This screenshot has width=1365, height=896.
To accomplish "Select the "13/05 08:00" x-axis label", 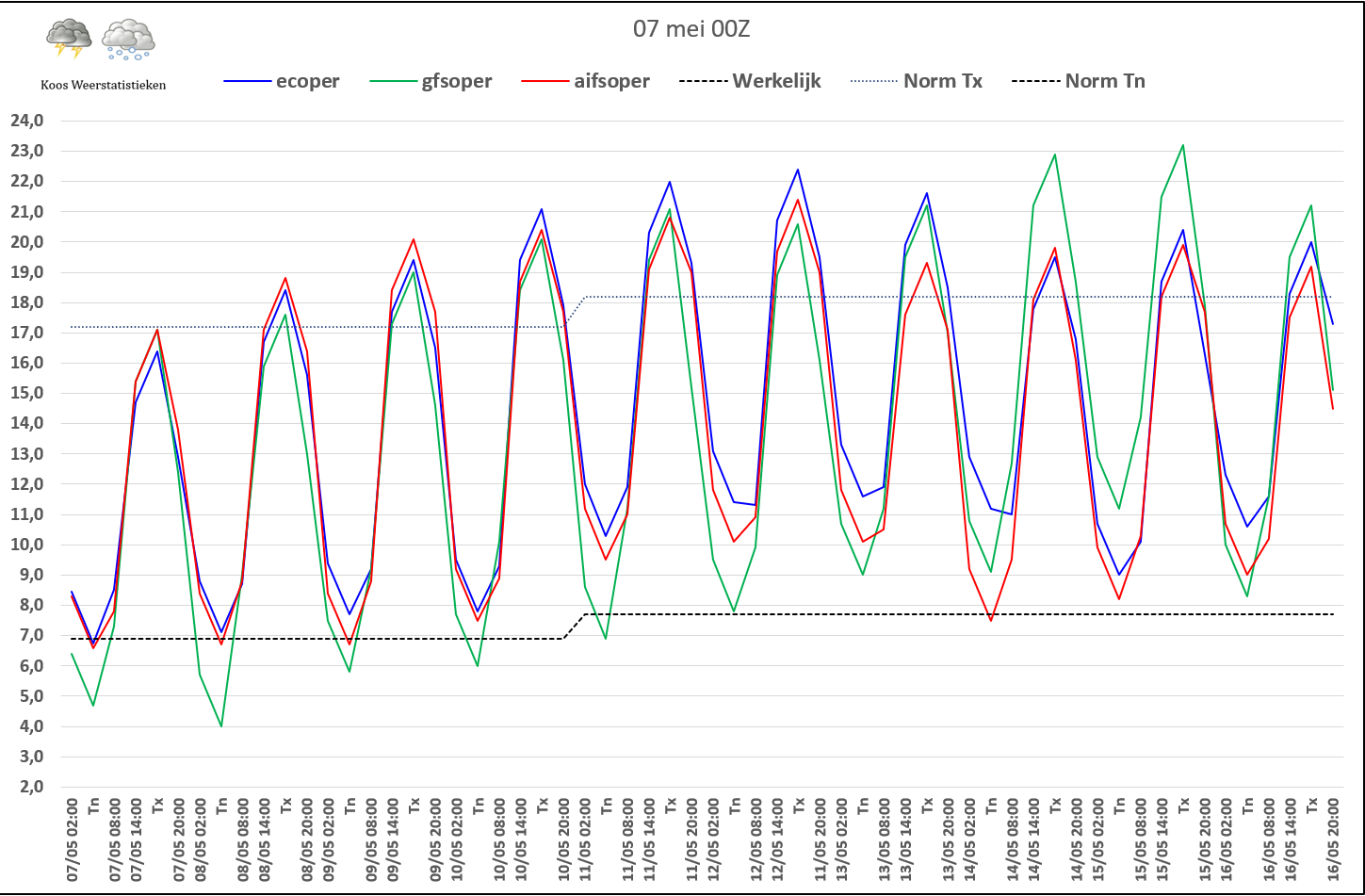I will pos(883,839).
